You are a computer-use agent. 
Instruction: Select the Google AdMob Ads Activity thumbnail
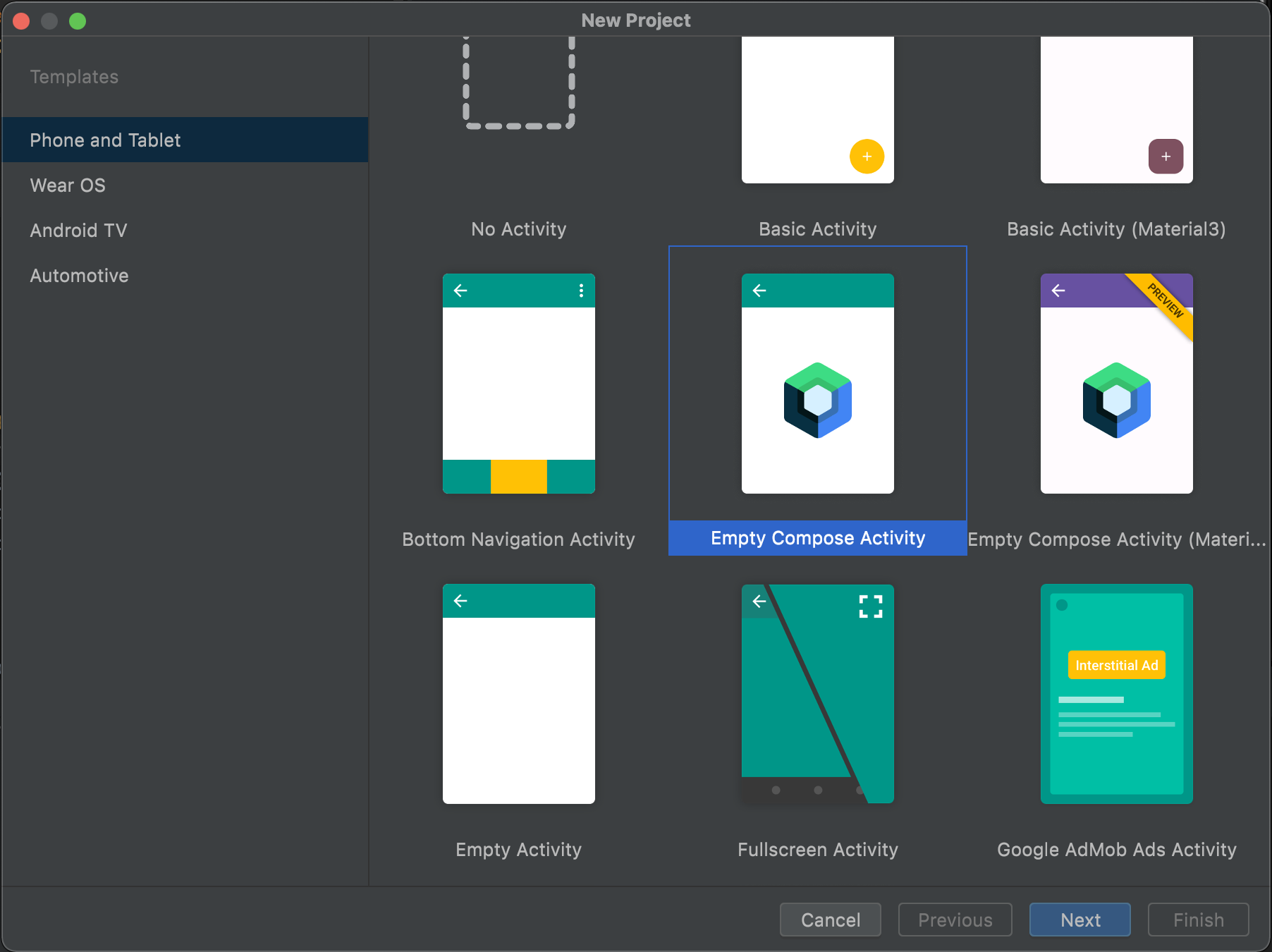click(x=1117, y=694)
